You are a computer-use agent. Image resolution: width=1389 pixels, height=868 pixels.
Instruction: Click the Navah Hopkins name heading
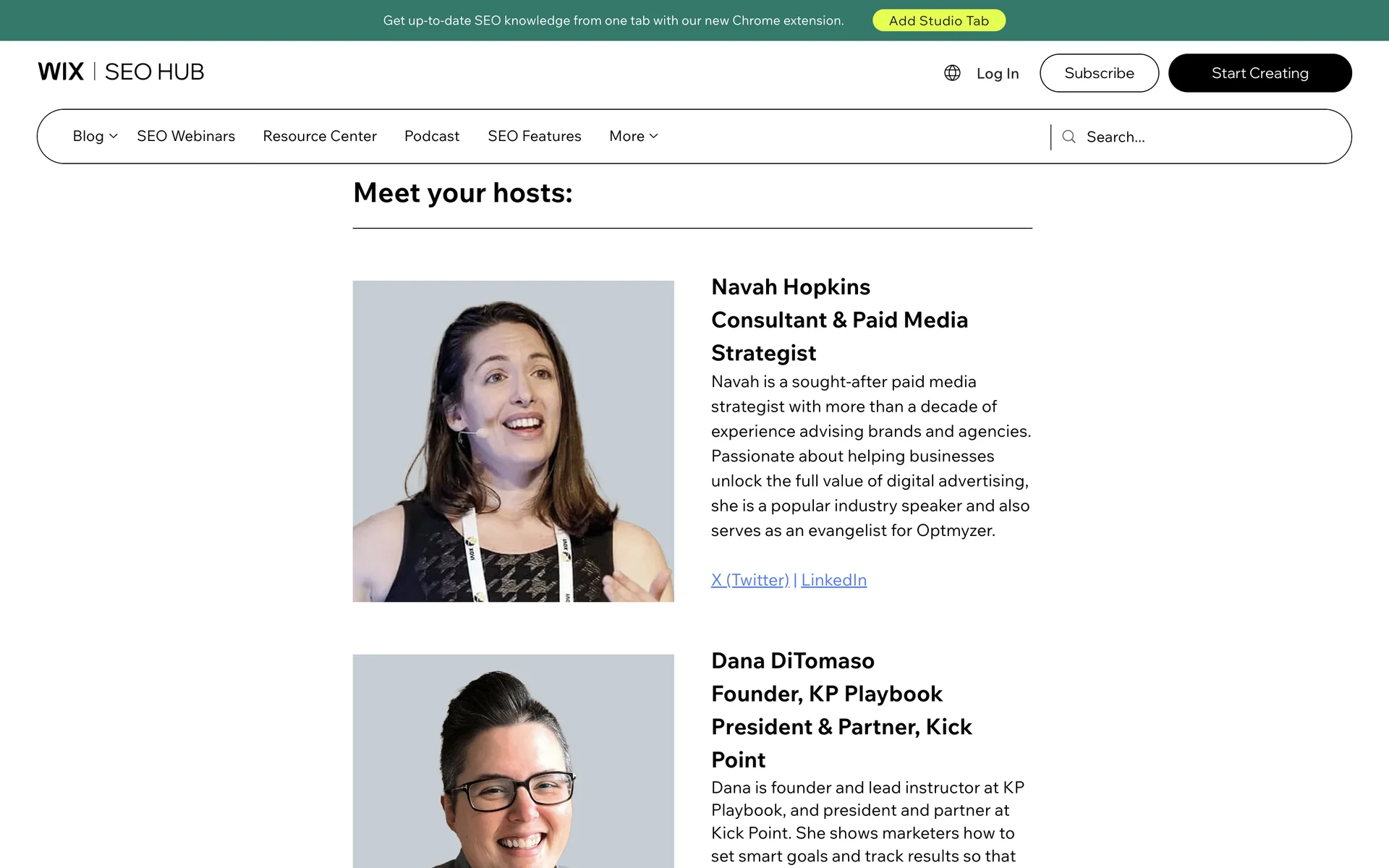pos(791,287)
